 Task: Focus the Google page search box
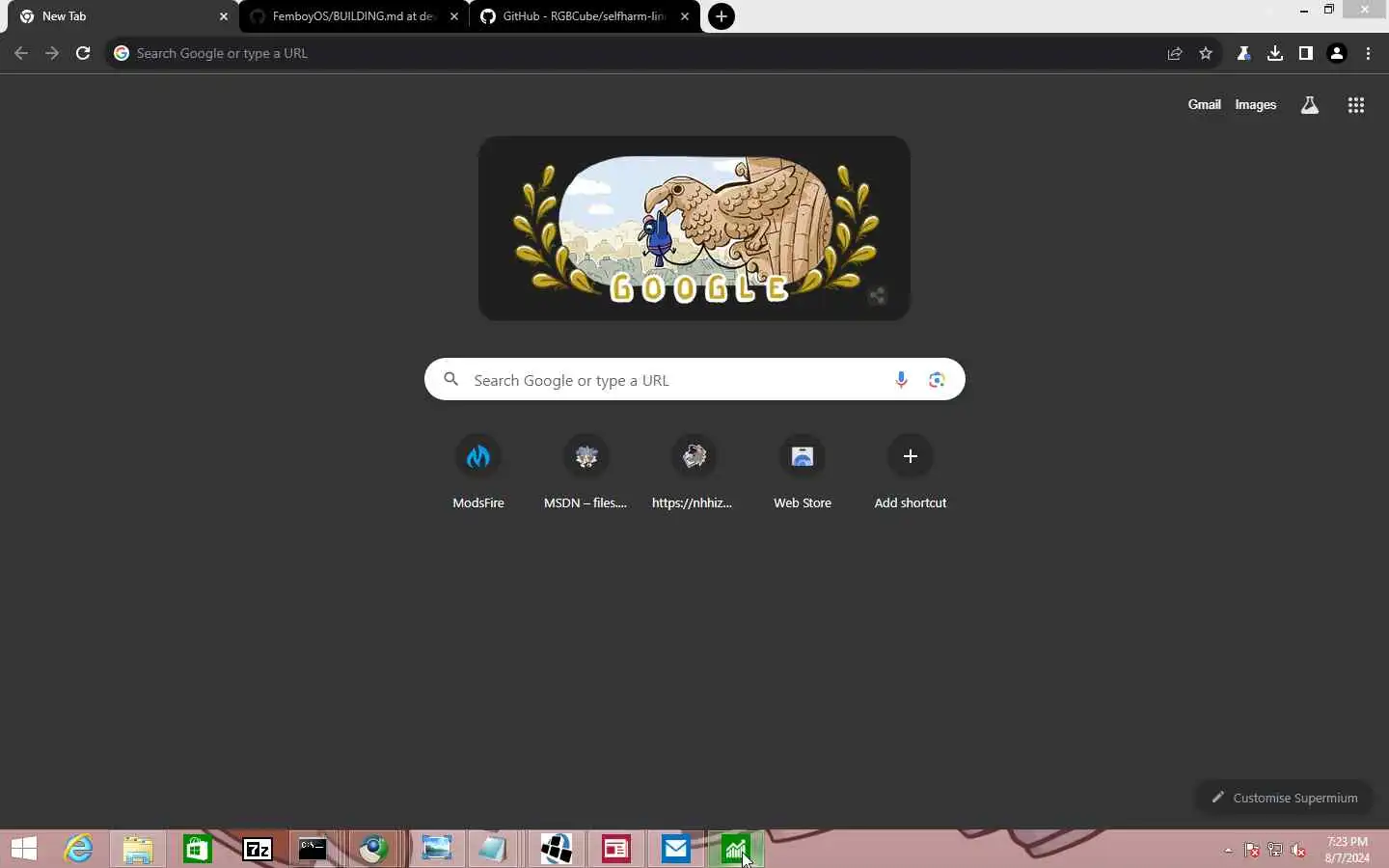694,380
